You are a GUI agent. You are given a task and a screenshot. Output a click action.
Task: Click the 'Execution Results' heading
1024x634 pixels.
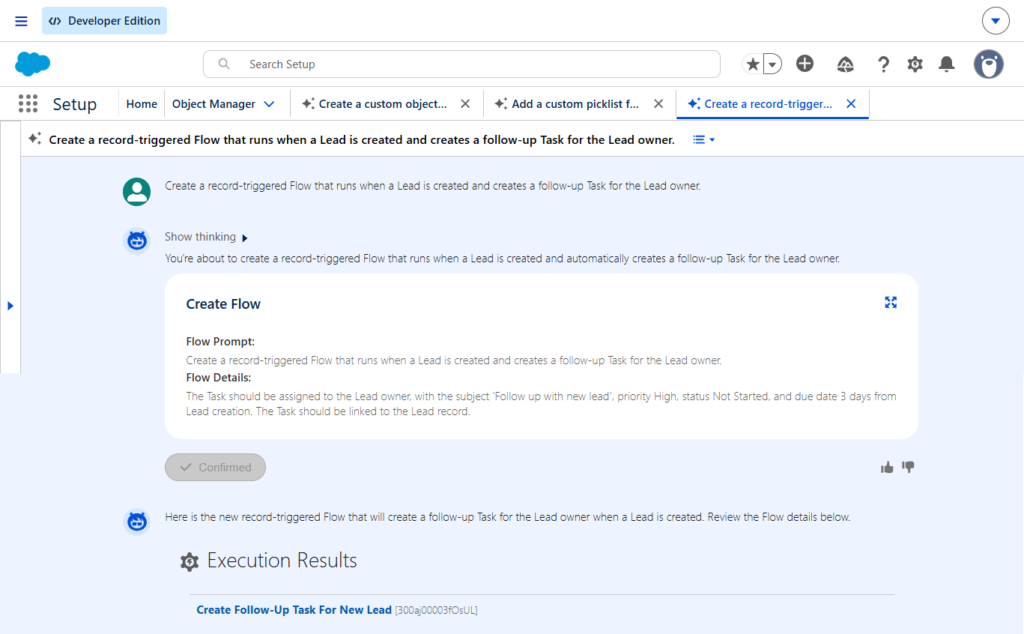pos(281,560)
